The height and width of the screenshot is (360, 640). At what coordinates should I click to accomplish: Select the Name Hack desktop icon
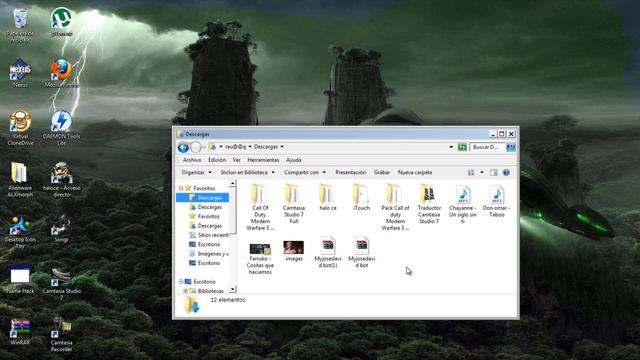[20, 280]
